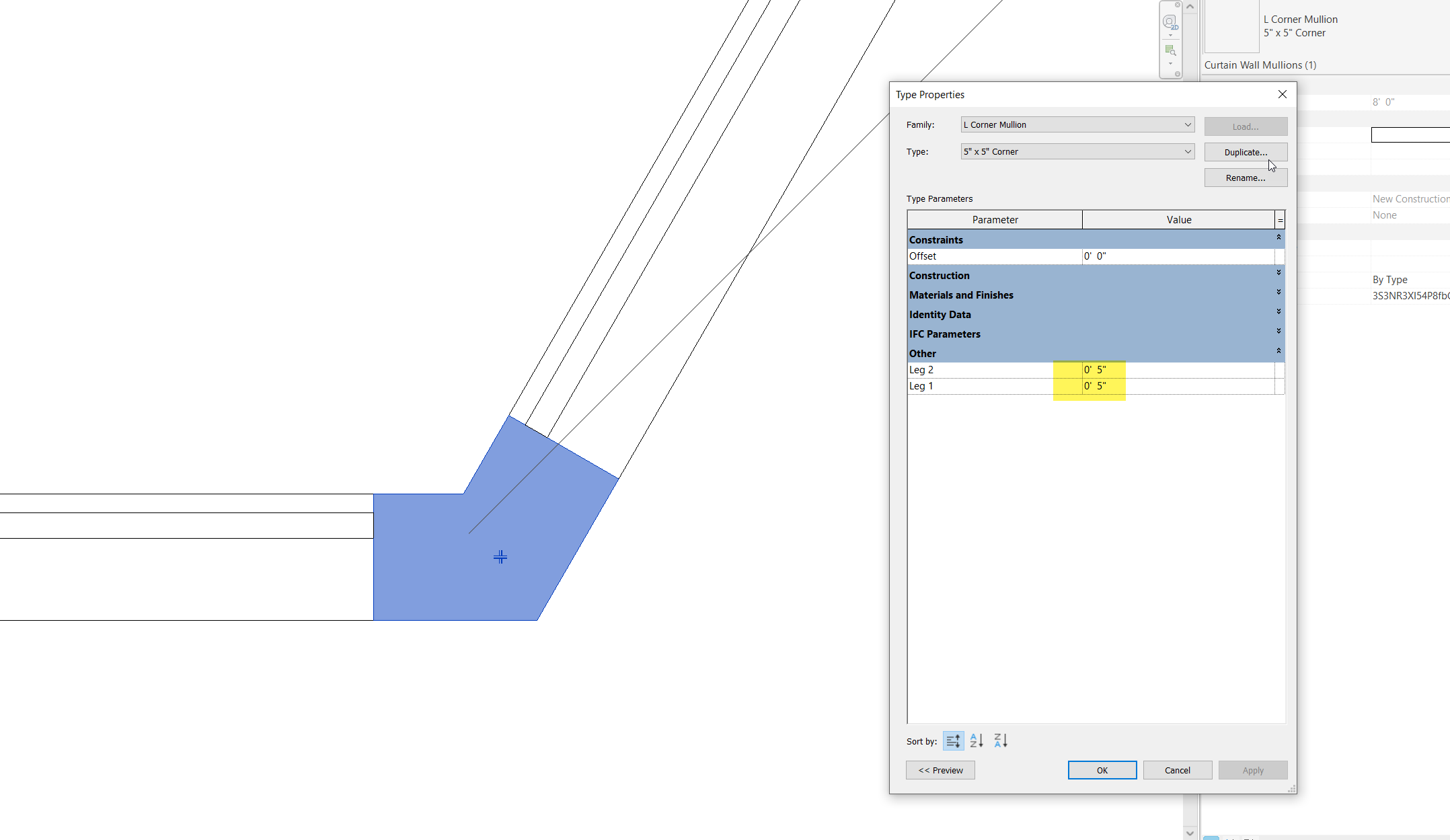Activate the Zoom Region tool in navigation bar

point(1170,50)
